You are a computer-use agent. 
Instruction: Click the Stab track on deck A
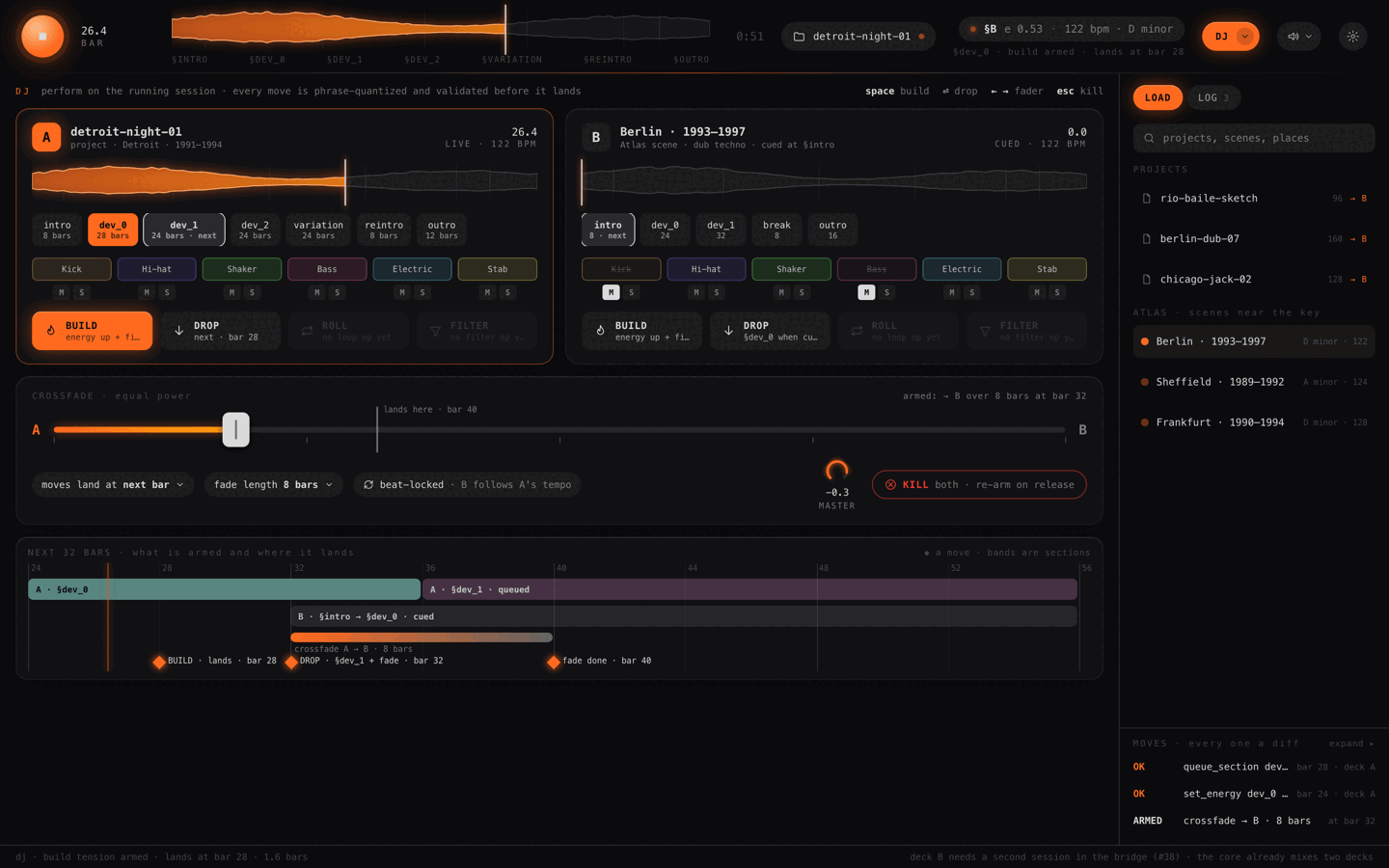coord(498,269)
